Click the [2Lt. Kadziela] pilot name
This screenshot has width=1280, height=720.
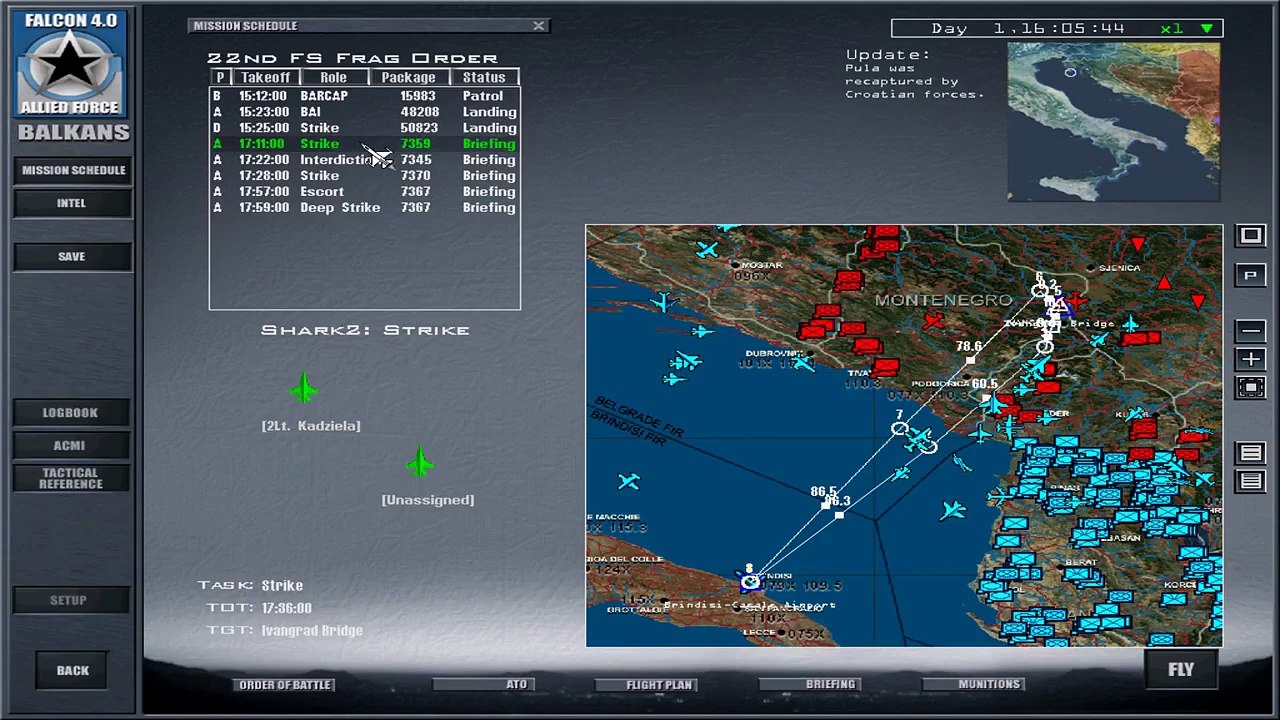point(311,426)
